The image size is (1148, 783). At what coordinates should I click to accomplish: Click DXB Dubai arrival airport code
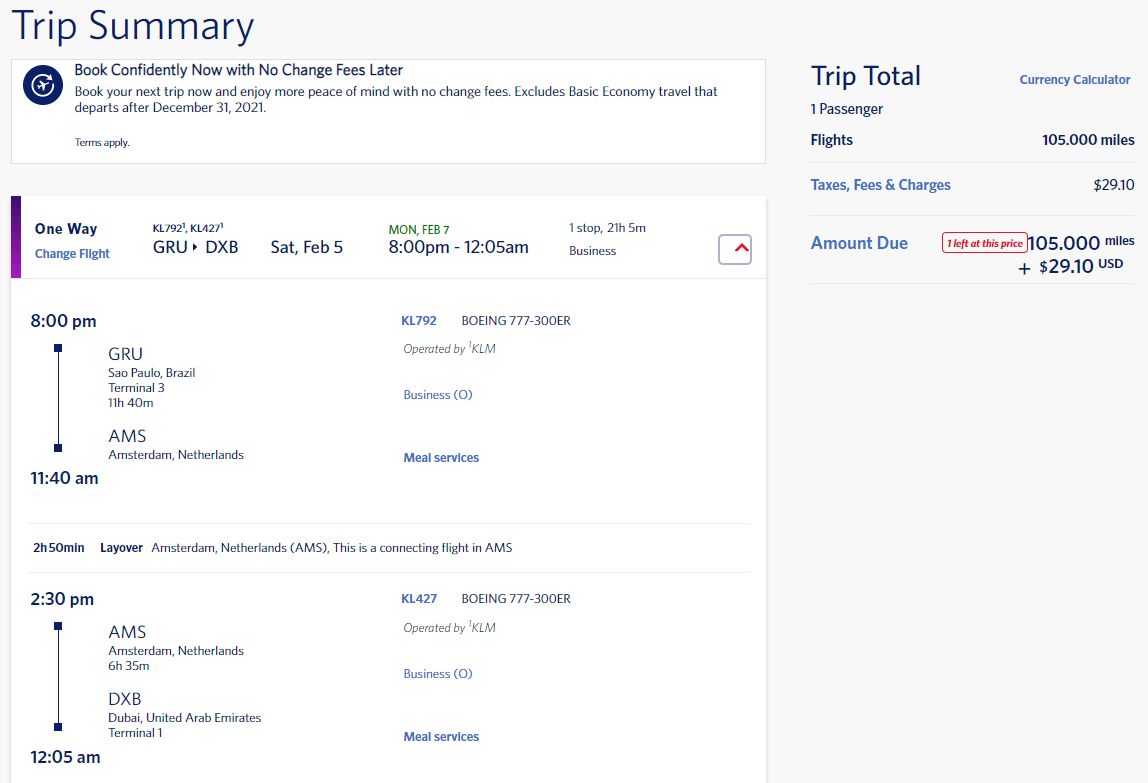124,699
